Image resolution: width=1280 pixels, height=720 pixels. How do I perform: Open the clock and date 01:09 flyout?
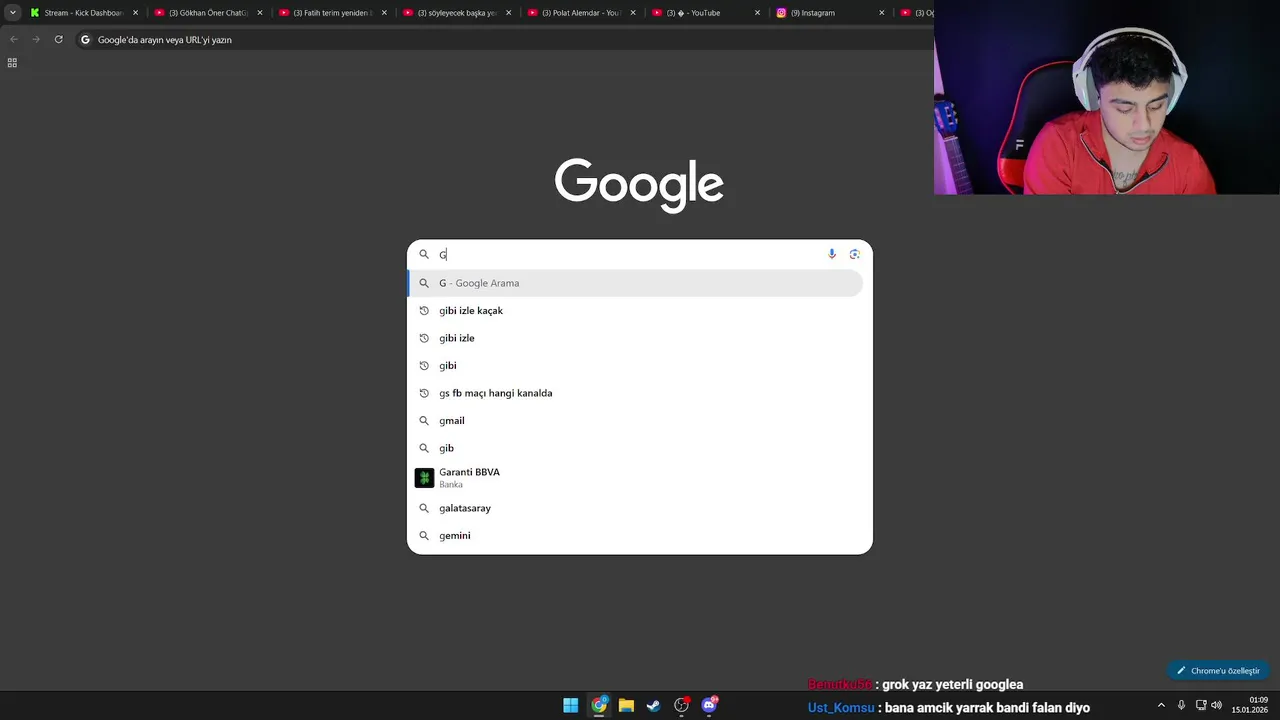[x=1250, y=705]
